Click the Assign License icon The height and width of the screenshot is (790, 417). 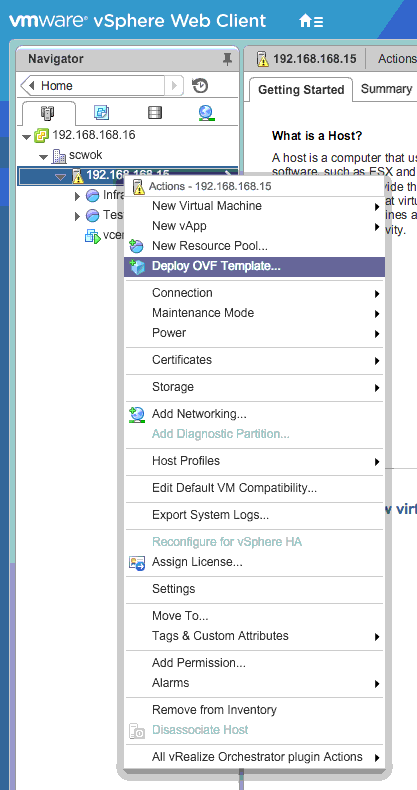[136, 562]
